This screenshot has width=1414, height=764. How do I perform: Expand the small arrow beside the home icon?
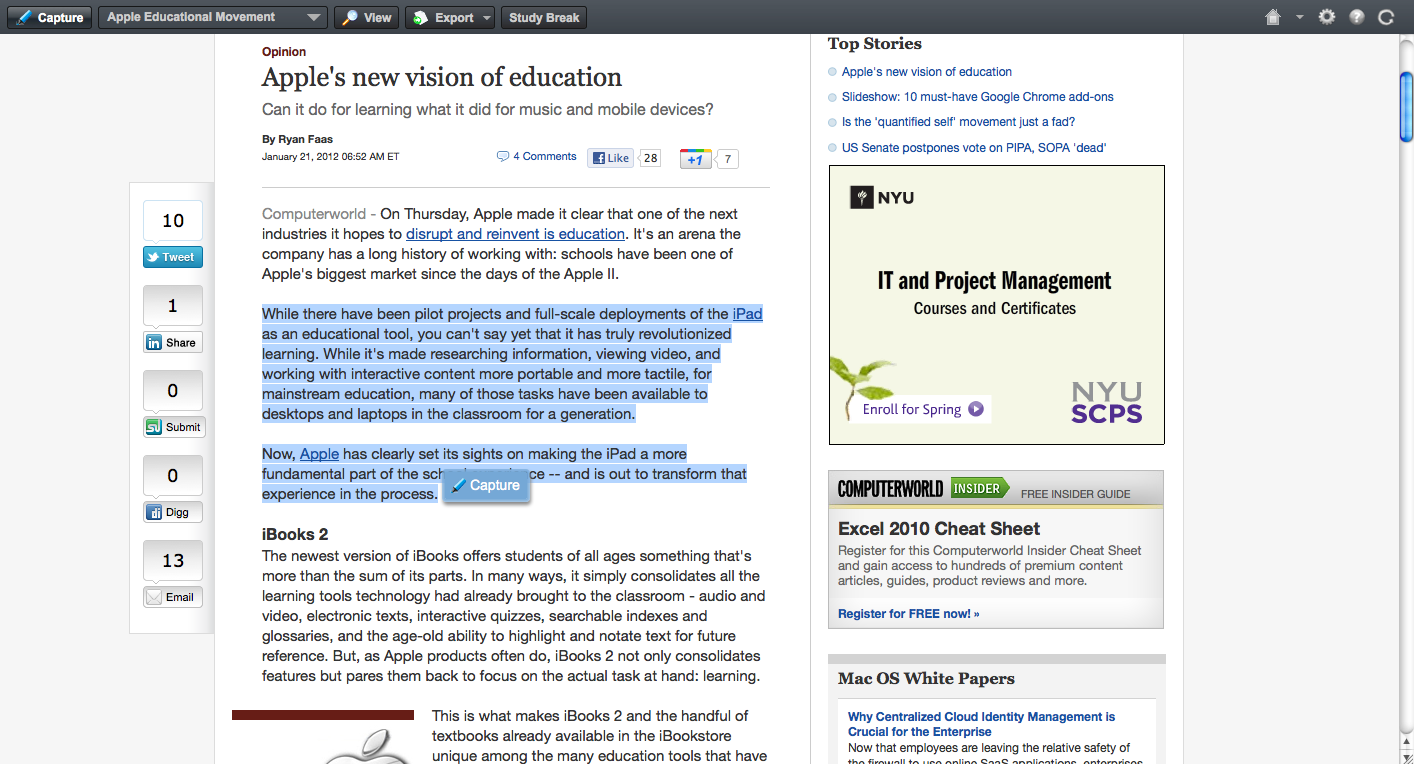click(1300, 17)
